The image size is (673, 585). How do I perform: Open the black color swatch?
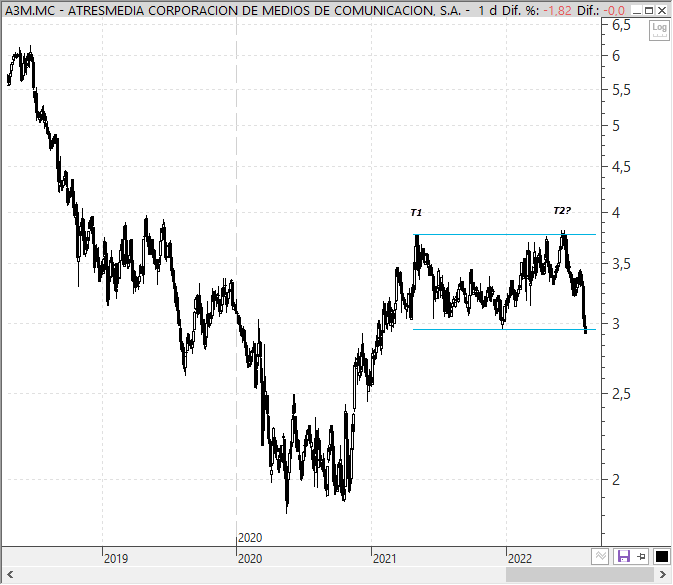tap(661, 557)
